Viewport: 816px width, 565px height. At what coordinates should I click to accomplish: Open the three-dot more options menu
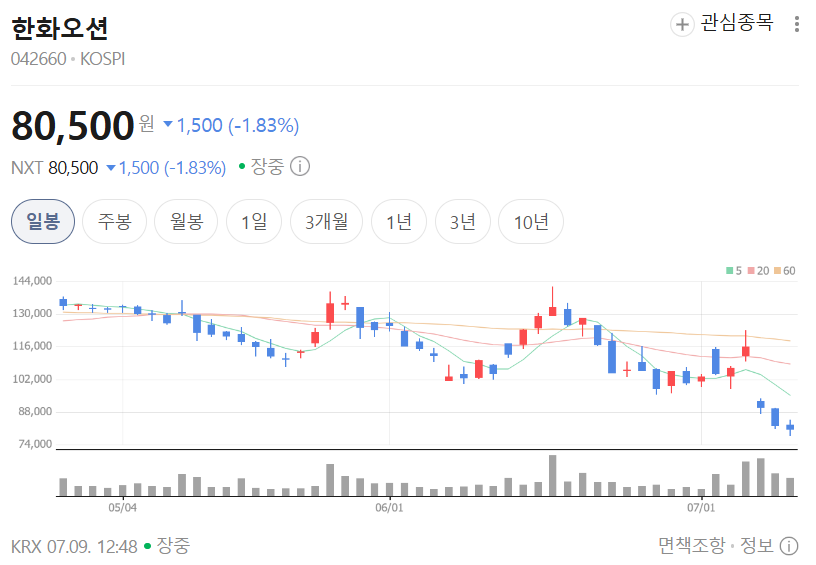pyautogui.click(x=797, y=24)
